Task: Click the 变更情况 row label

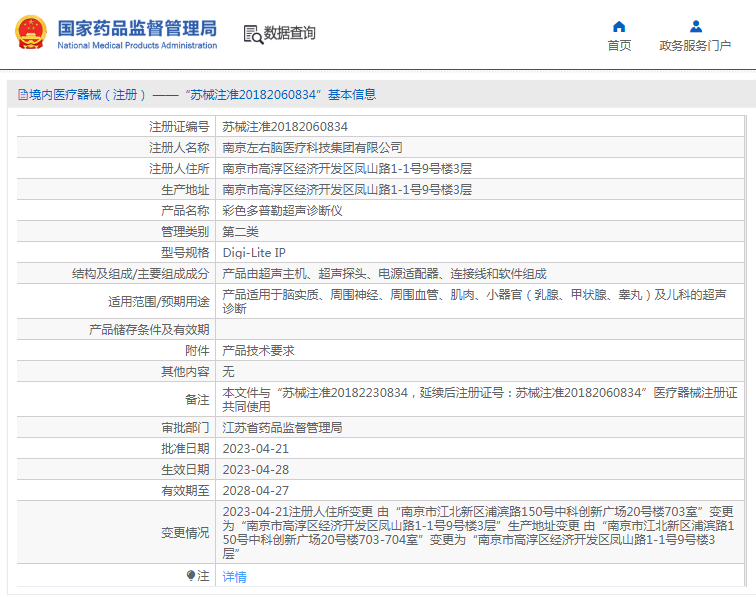Action: coord(185,533)
